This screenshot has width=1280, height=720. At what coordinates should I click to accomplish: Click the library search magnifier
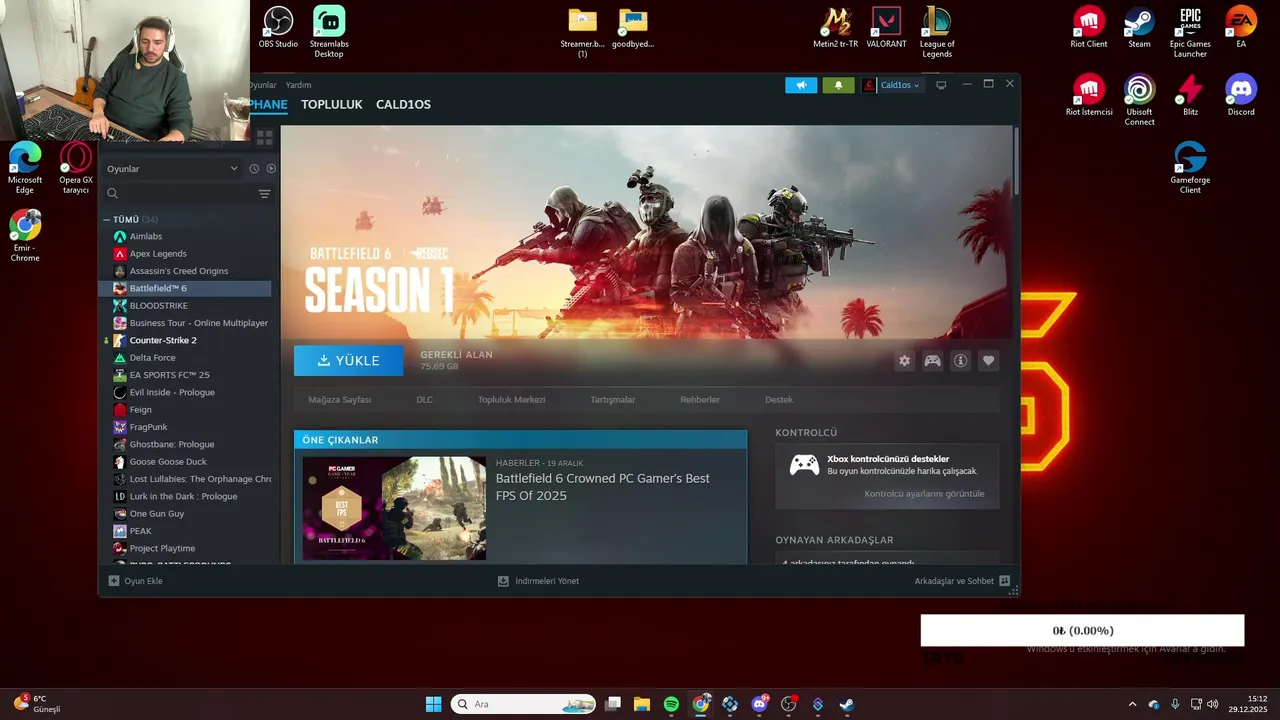112,194
